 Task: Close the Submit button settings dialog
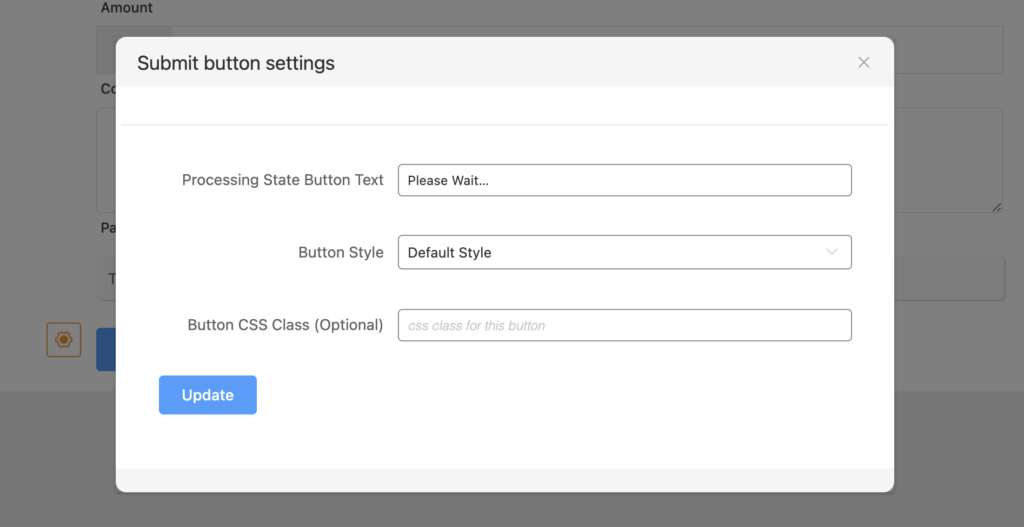coord(864,63)
